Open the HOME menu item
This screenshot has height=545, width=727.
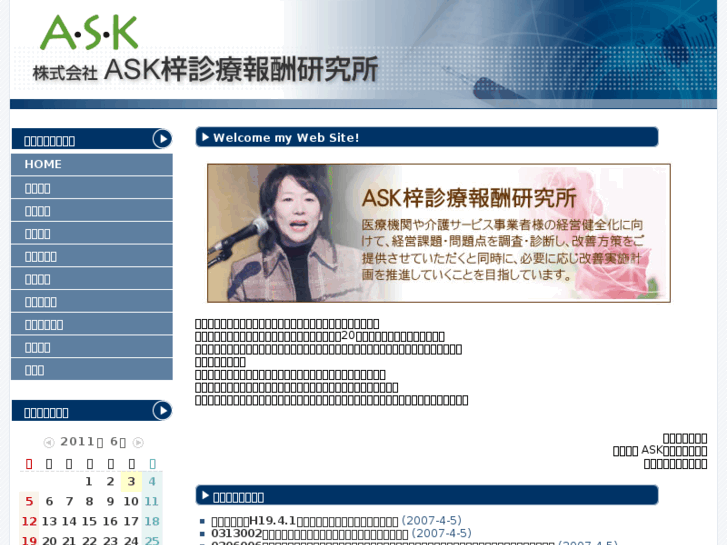click(92, 164)
